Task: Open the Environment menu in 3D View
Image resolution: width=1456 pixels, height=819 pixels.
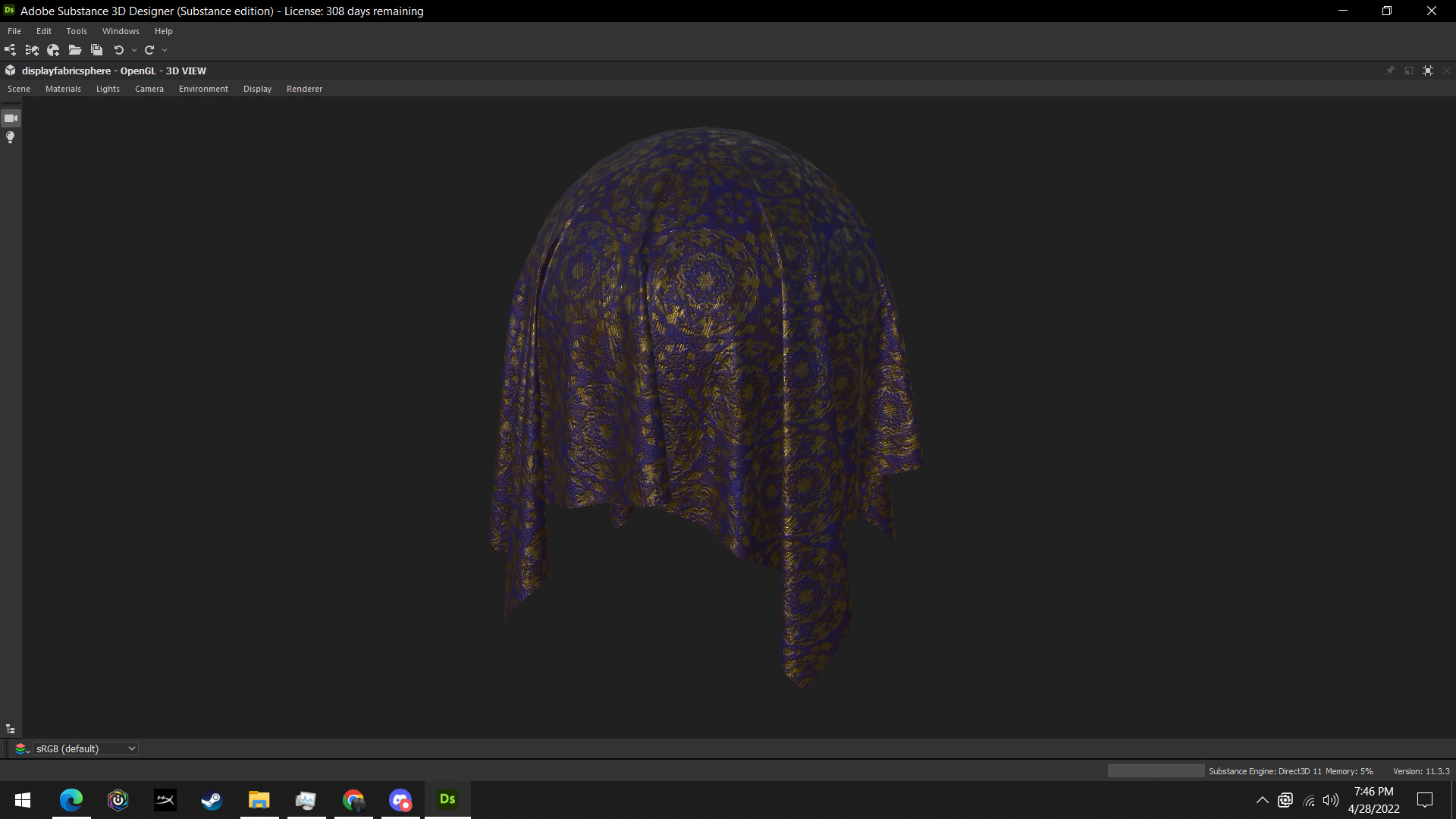Action: point(203,89)
